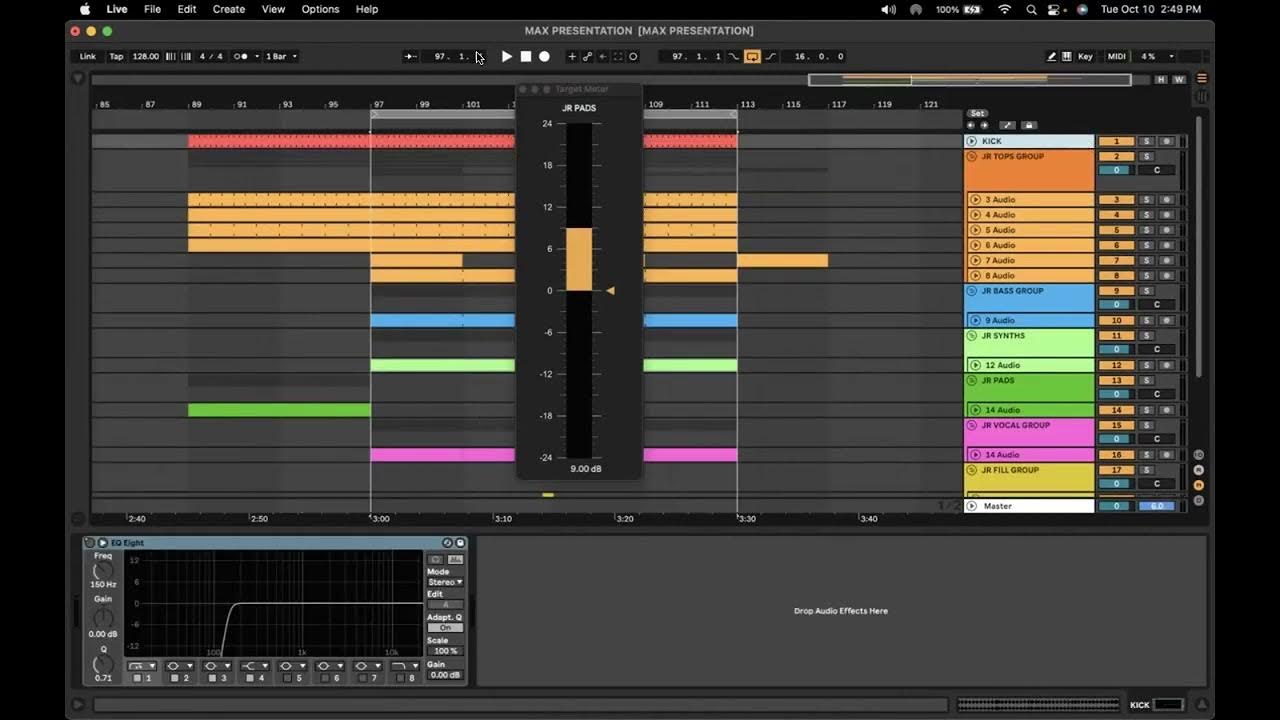Start playback with the Play button
1280x720 pixels.
507,56
